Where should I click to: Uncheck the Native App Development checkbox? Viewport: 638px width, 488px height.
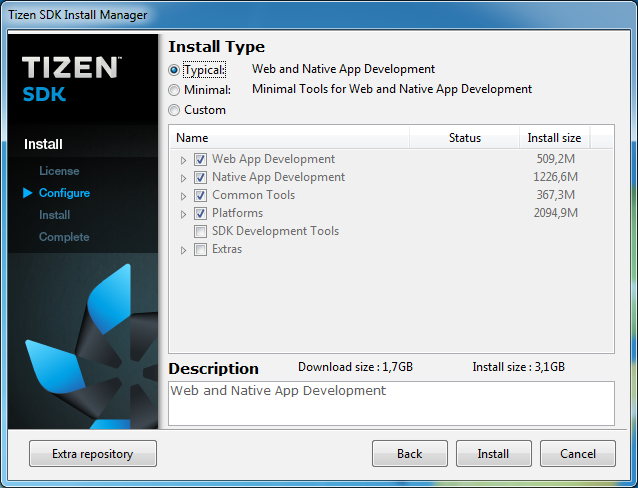pyautogui.click(x=200, y=177)
